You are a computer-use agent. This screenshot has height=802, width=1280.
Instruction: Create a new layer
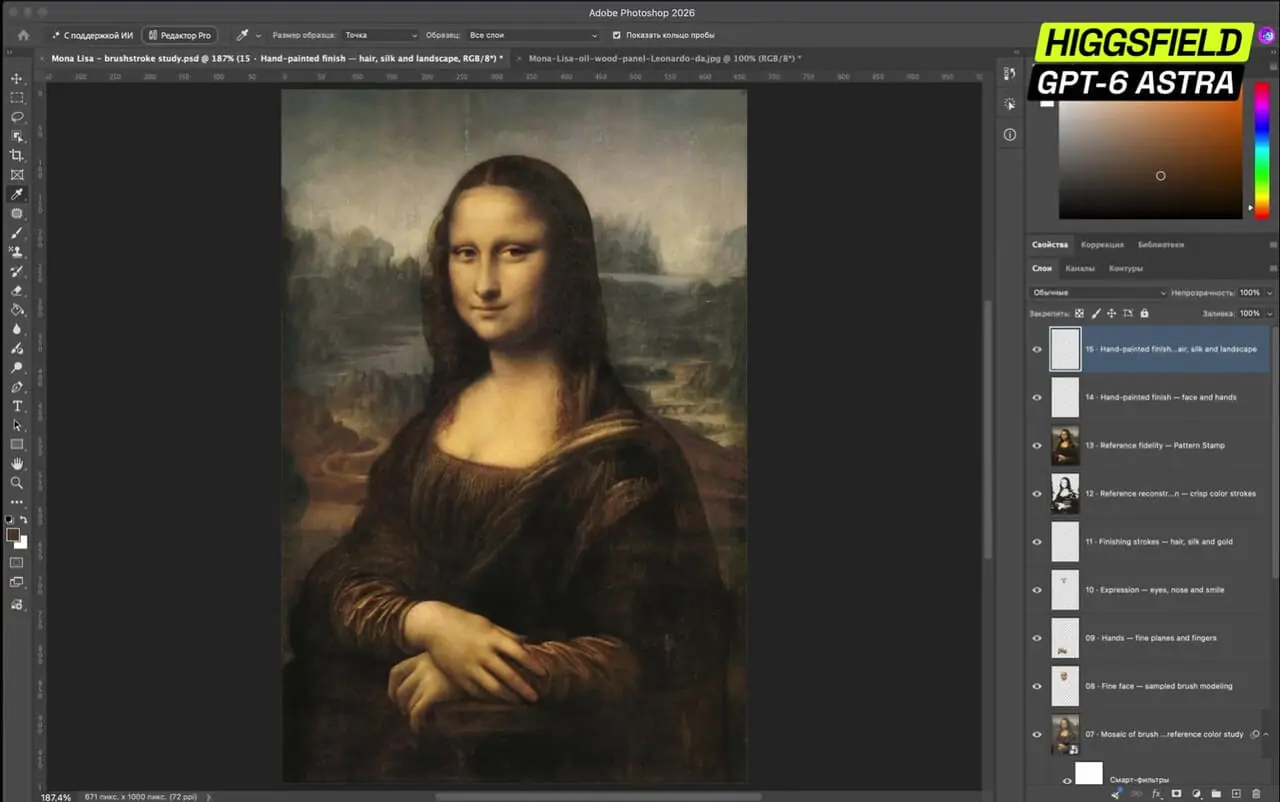(1236, 793)
